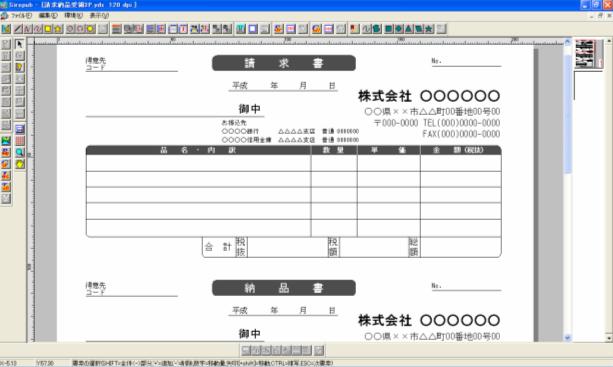Click the yellow diamond icon in palette
The width and height of the screenshot is (613, 367).
tap(20, 164)
